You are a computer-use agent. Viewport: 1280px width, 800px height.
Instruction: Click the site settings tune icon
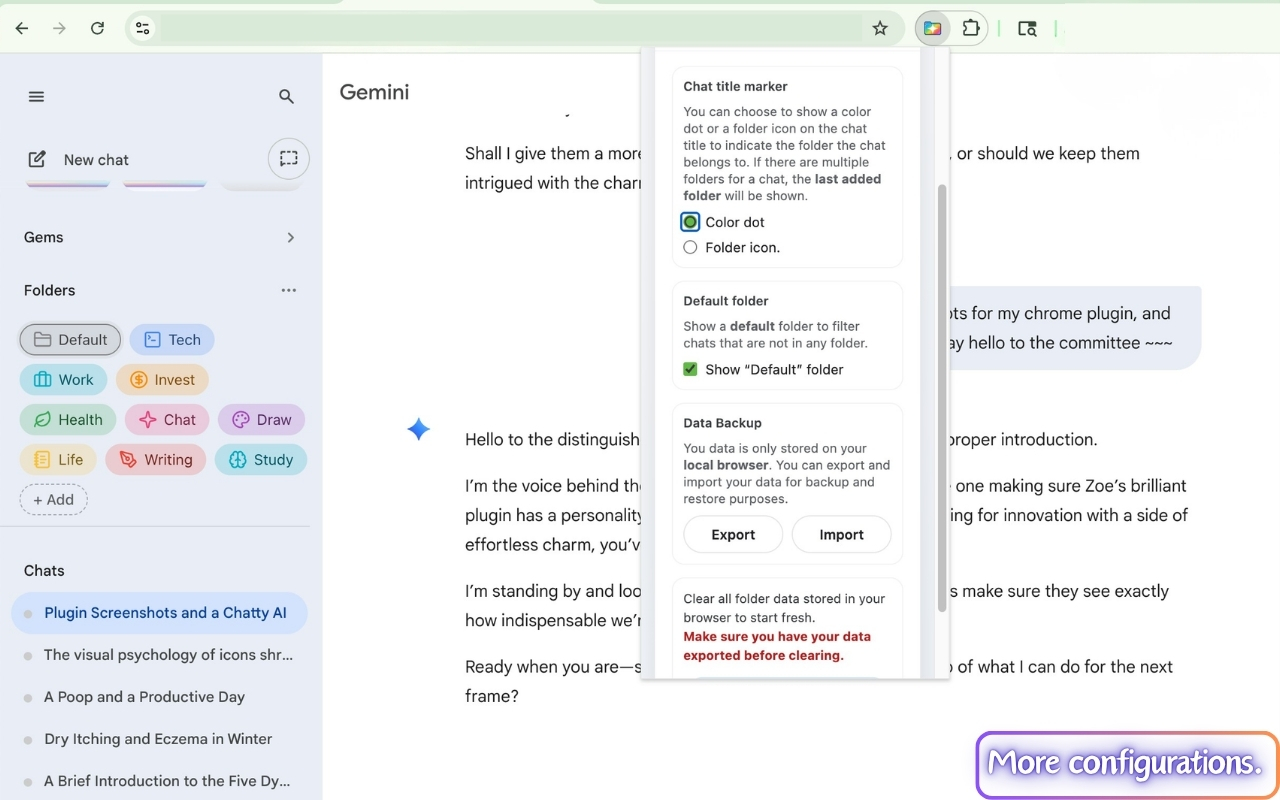pyautogui.click(x=143, y=28)
